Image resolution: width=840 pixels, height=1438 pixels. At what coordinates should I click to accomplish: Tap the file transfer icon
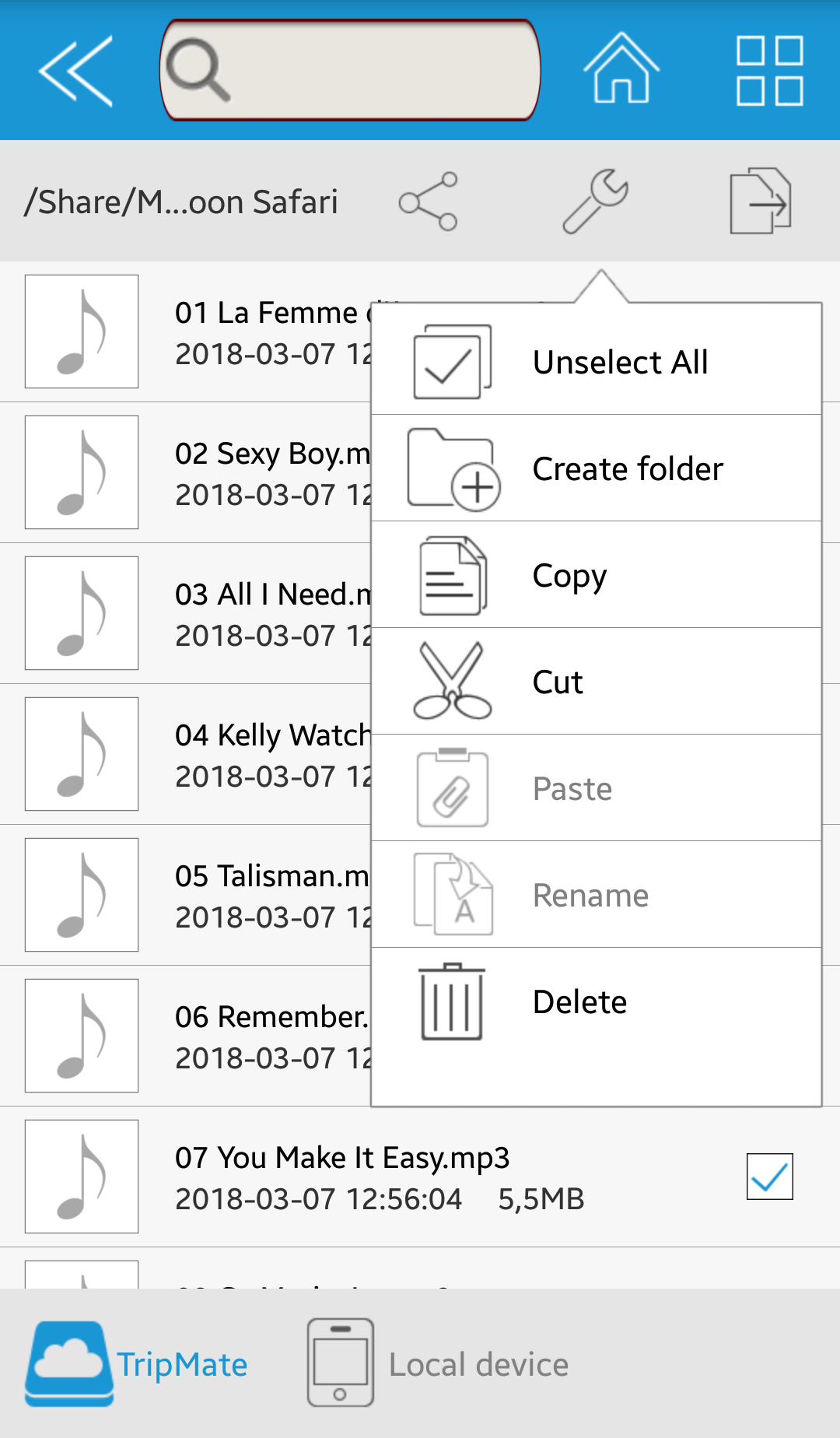pyautogui.click(x=760, y=202)
